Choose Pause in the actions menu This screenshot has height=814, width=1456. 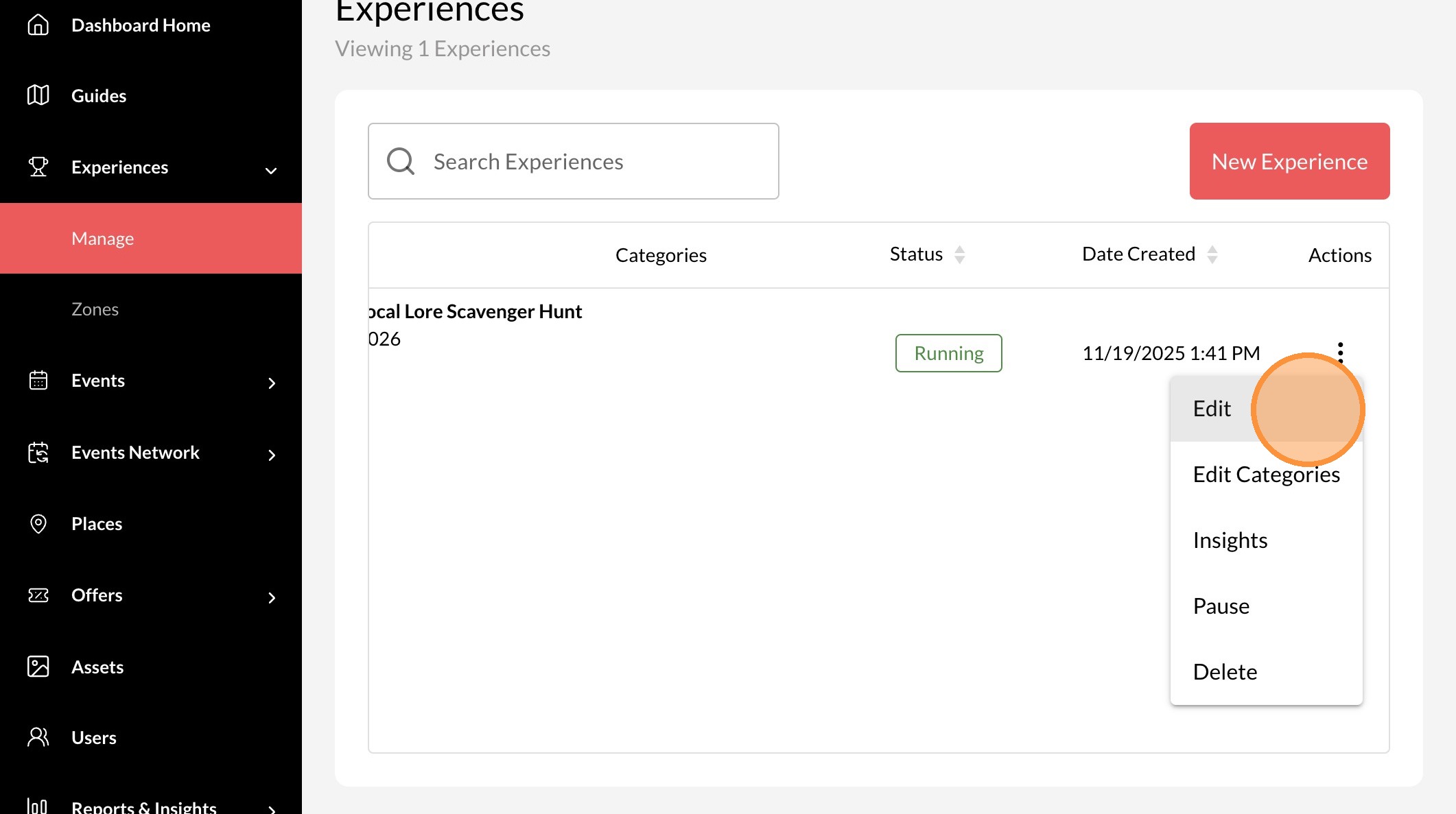[x=1221, y=606]
